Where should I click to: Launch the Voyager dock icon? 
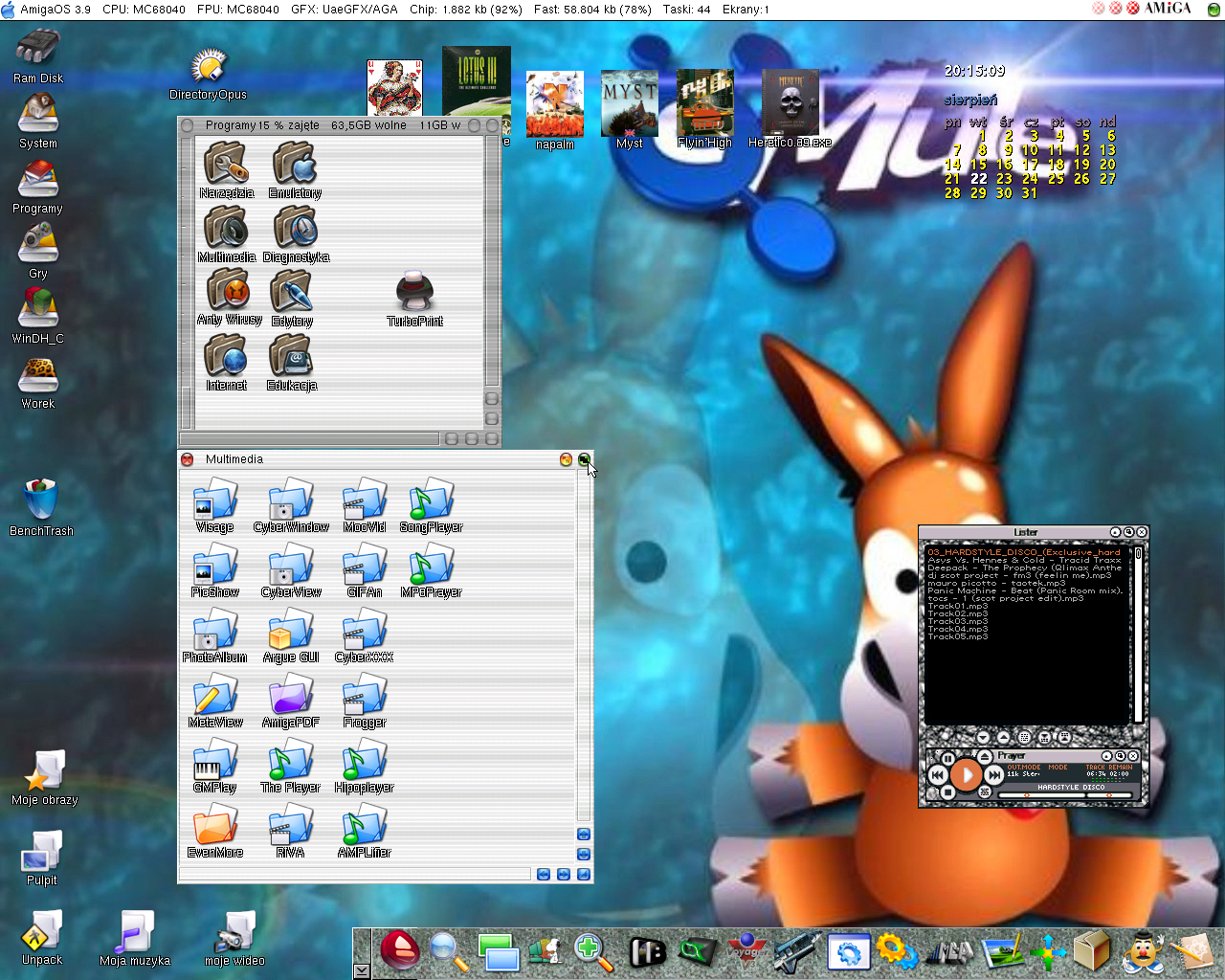click(746, 952)
